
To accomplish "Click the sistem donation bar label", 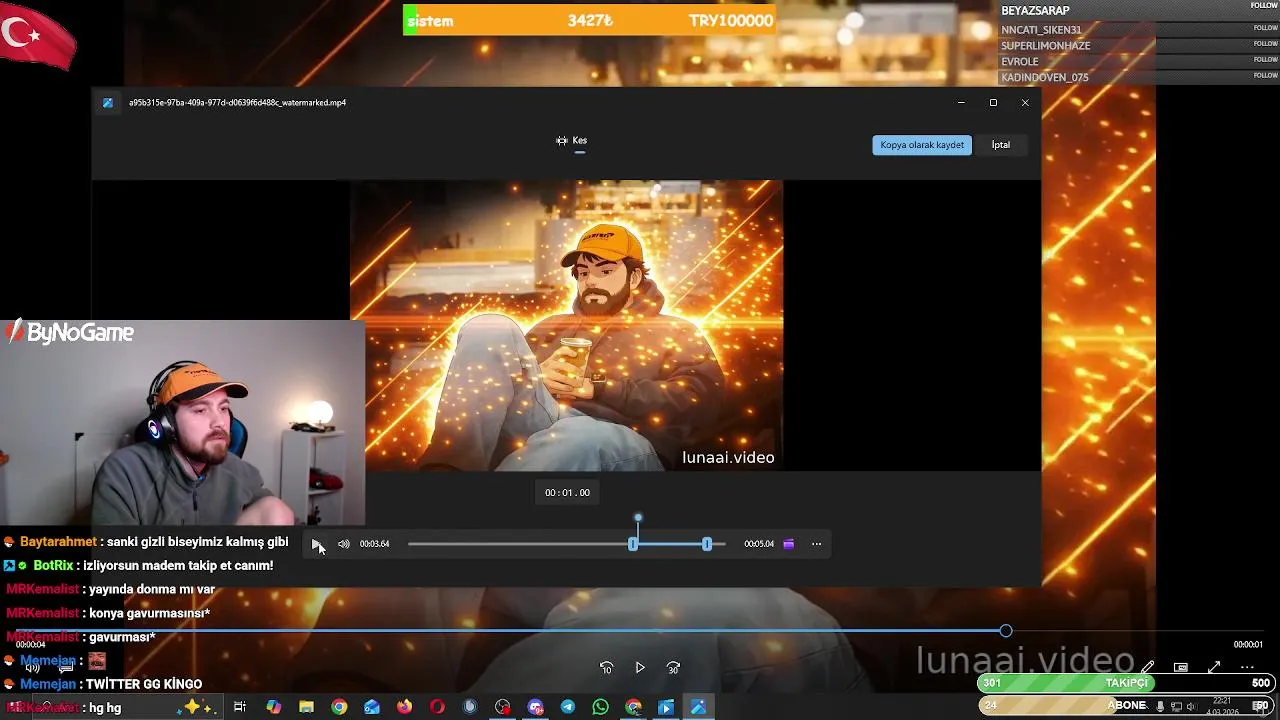I will tap(431, 21).
